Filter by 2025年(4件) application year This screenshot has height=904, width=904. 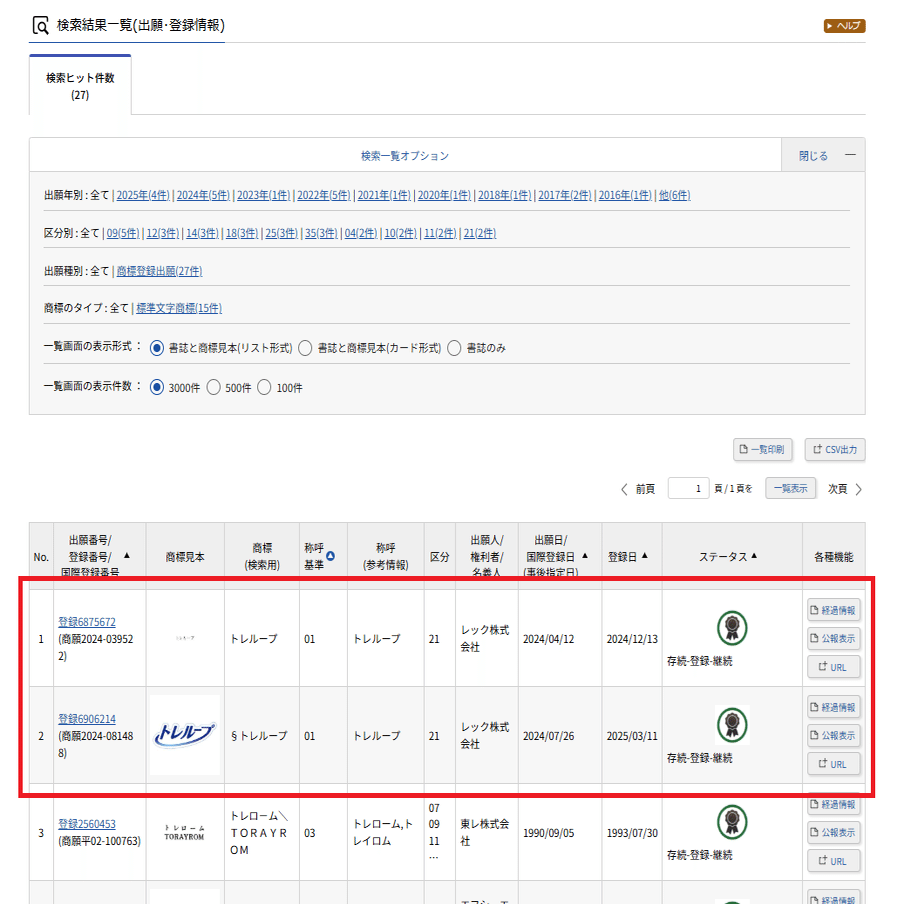click(143, 195)
